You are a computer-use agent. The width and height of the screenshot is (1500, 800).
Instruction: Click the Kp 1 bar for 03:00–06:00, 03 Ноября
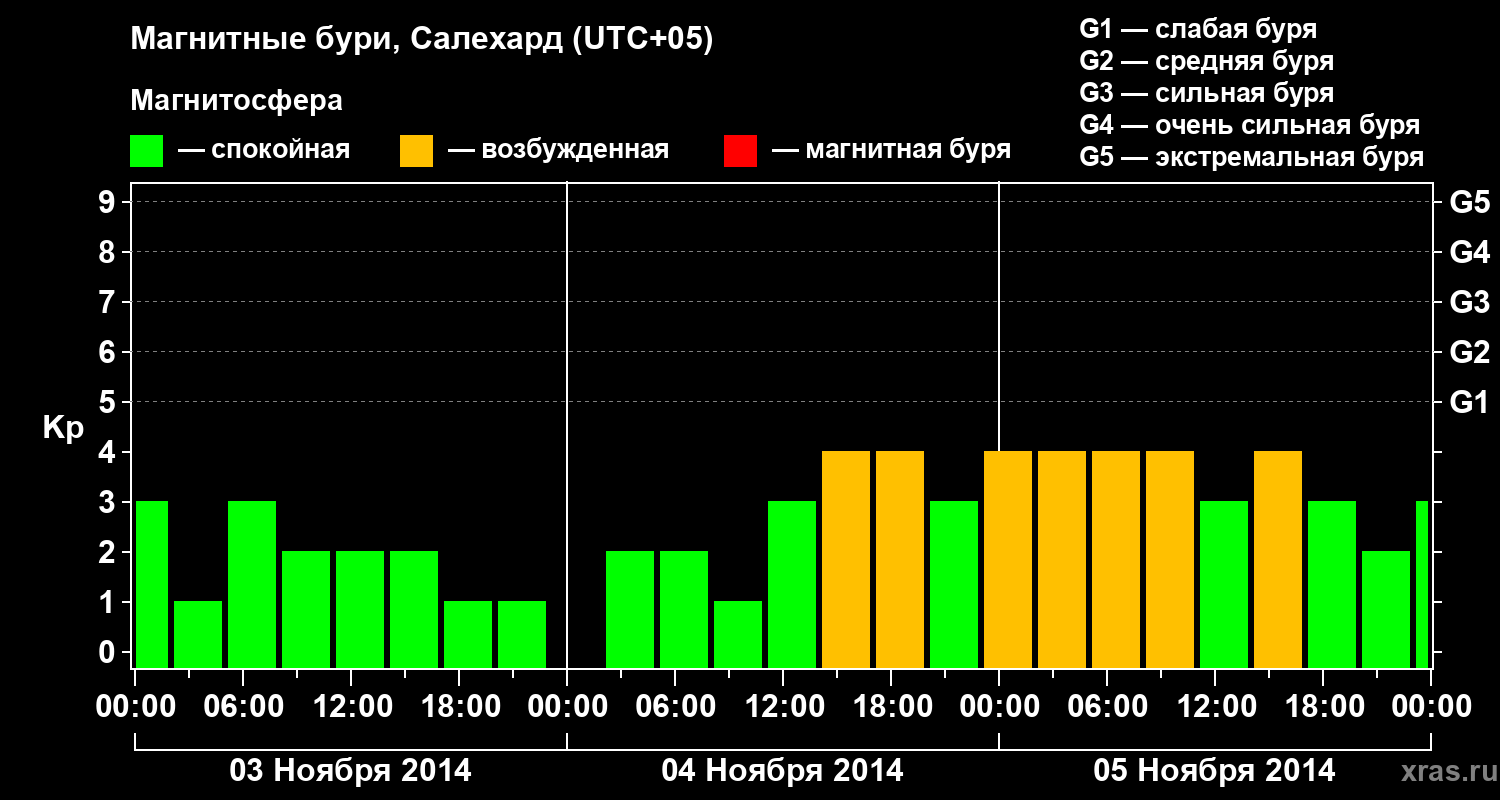[x=198, y=634]
